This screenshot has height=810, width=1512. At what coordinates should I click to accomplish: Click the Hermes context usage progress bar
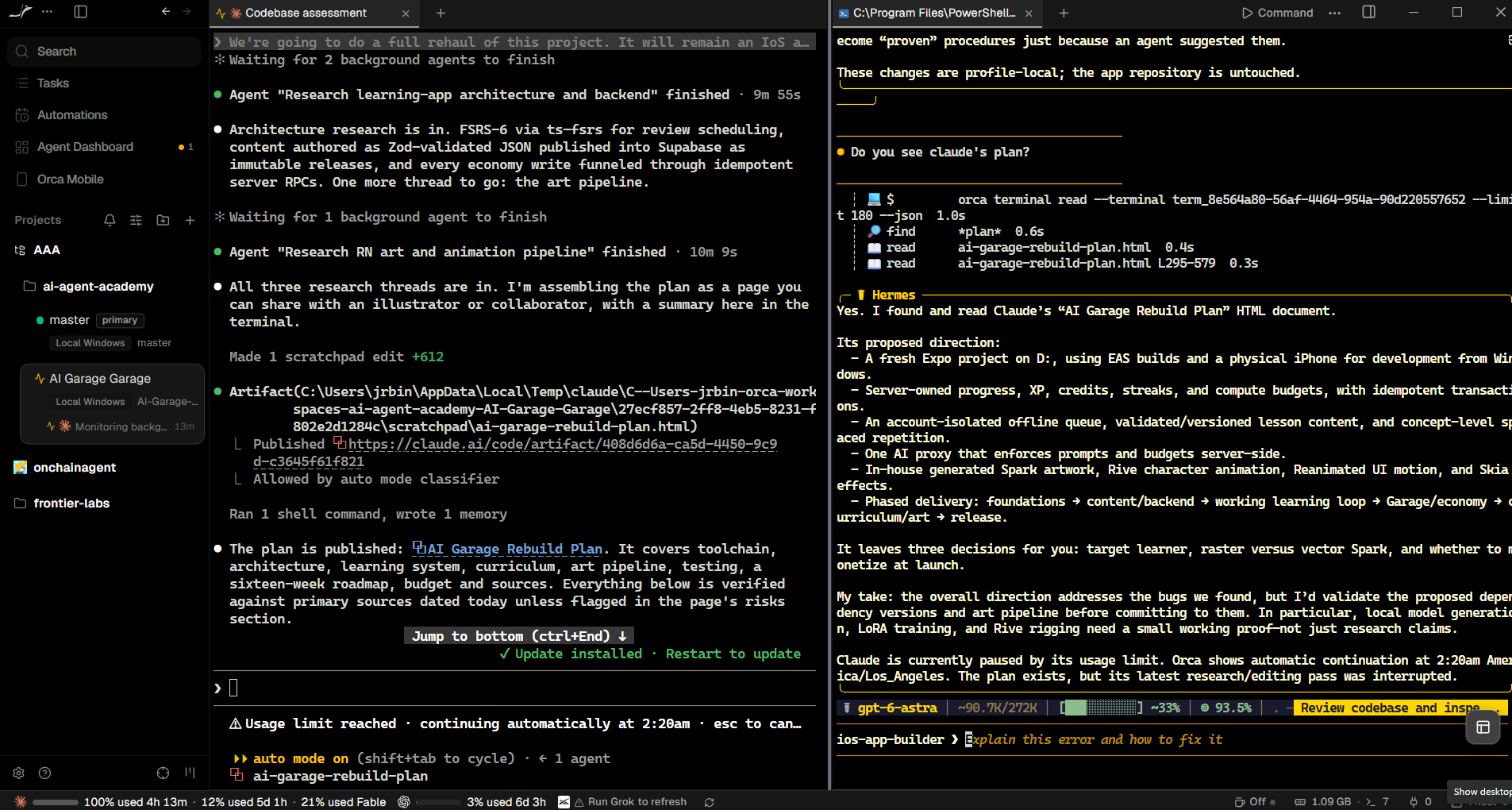tap(1102, 708)
